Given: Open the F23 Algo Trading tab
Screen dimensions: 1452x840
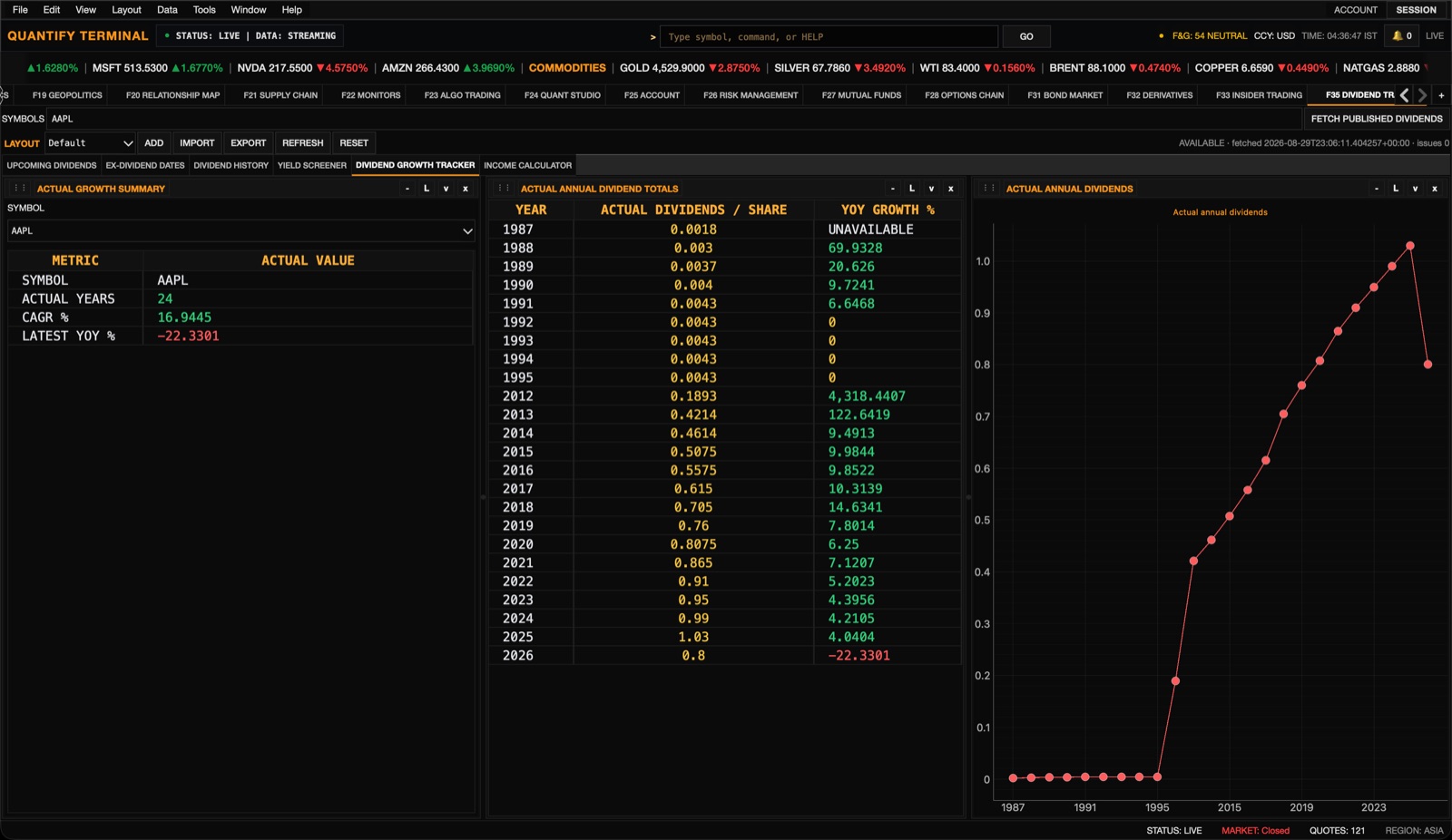Looking at the screenshot, I should point(463,95).
